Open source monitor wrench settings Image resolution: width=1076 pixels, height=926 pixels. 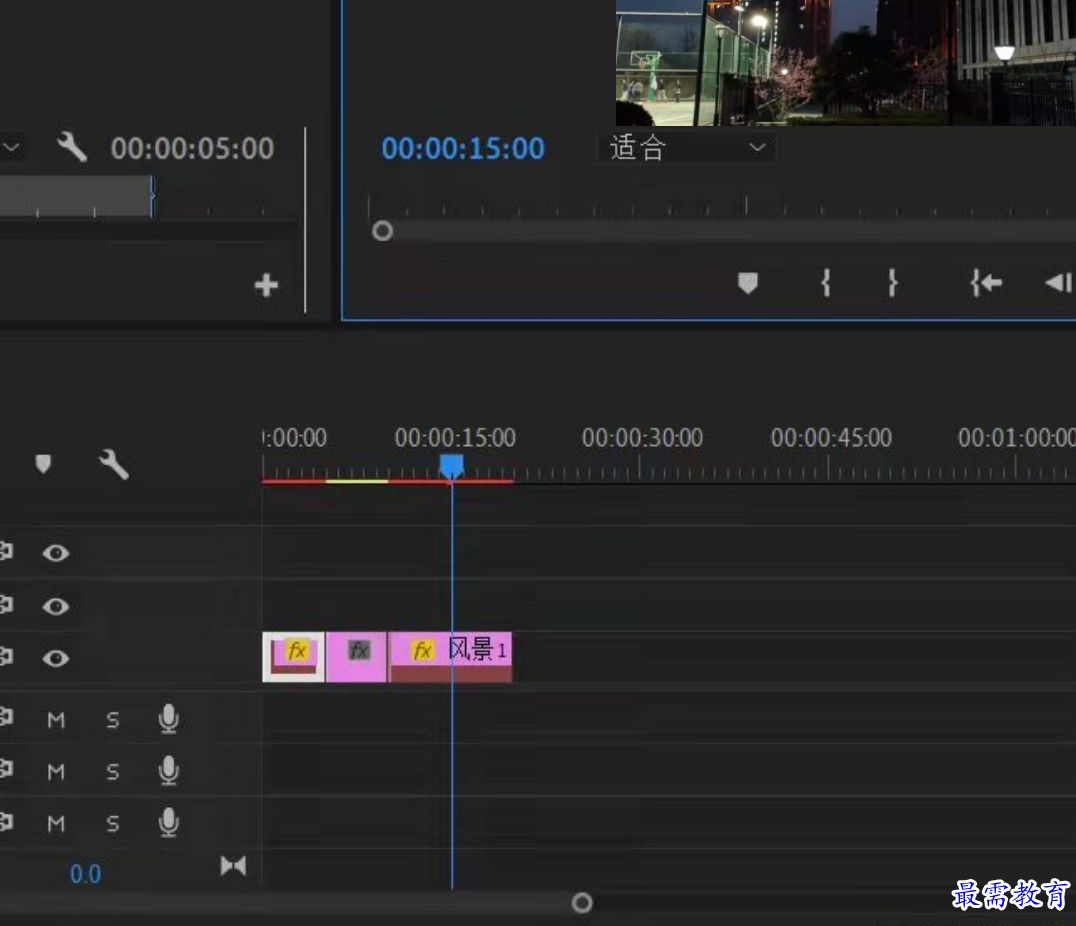(71, 147)
